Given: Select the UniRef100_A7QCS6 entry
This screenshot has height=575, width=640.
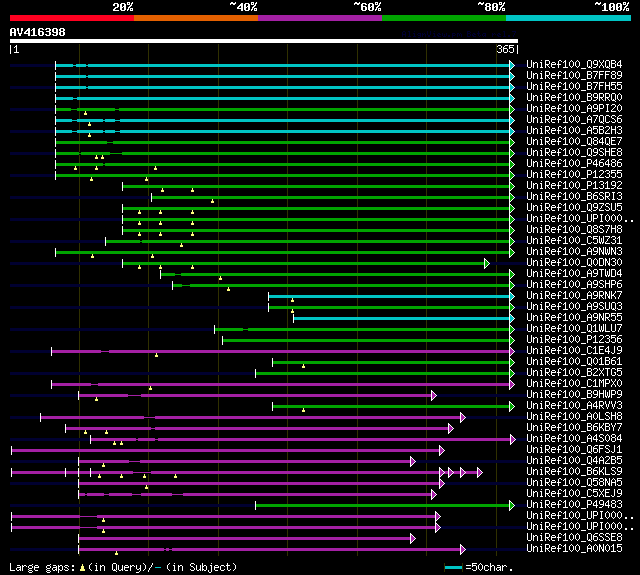Looking at the screenshot, I should pos(574,120).
